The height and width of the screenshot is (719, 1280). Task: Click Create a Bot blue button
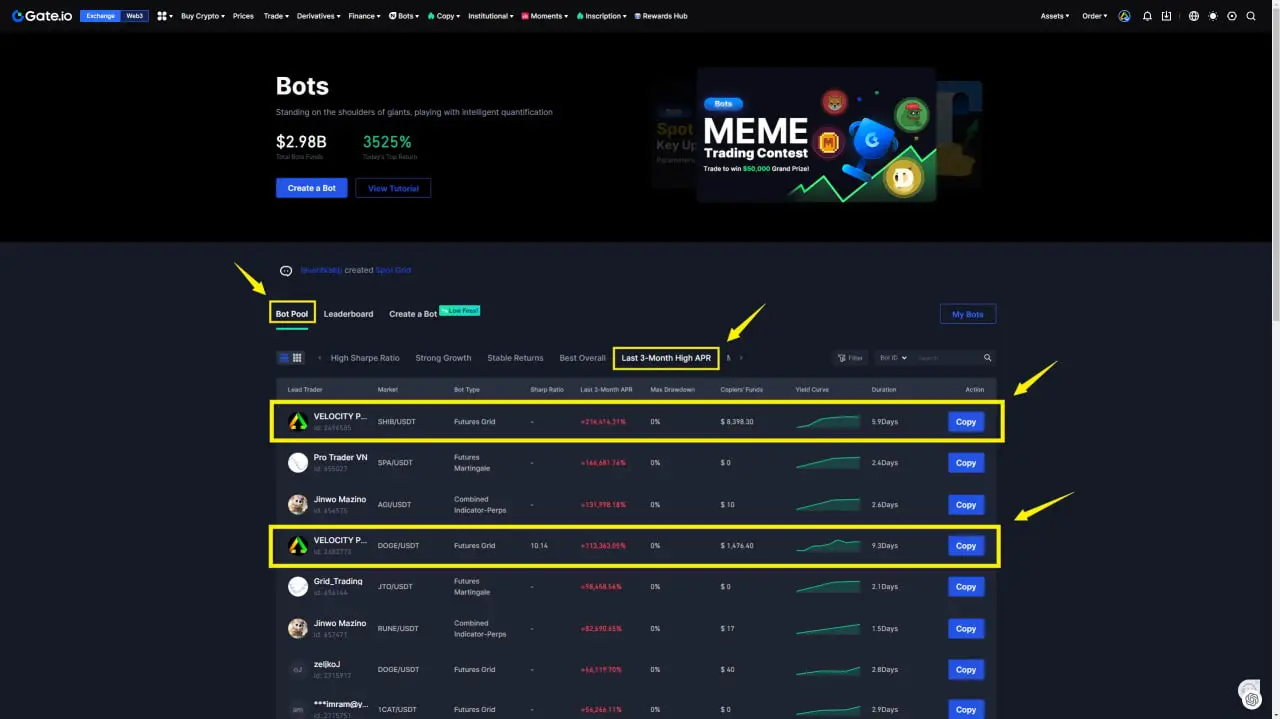click(x=312, y=188)
